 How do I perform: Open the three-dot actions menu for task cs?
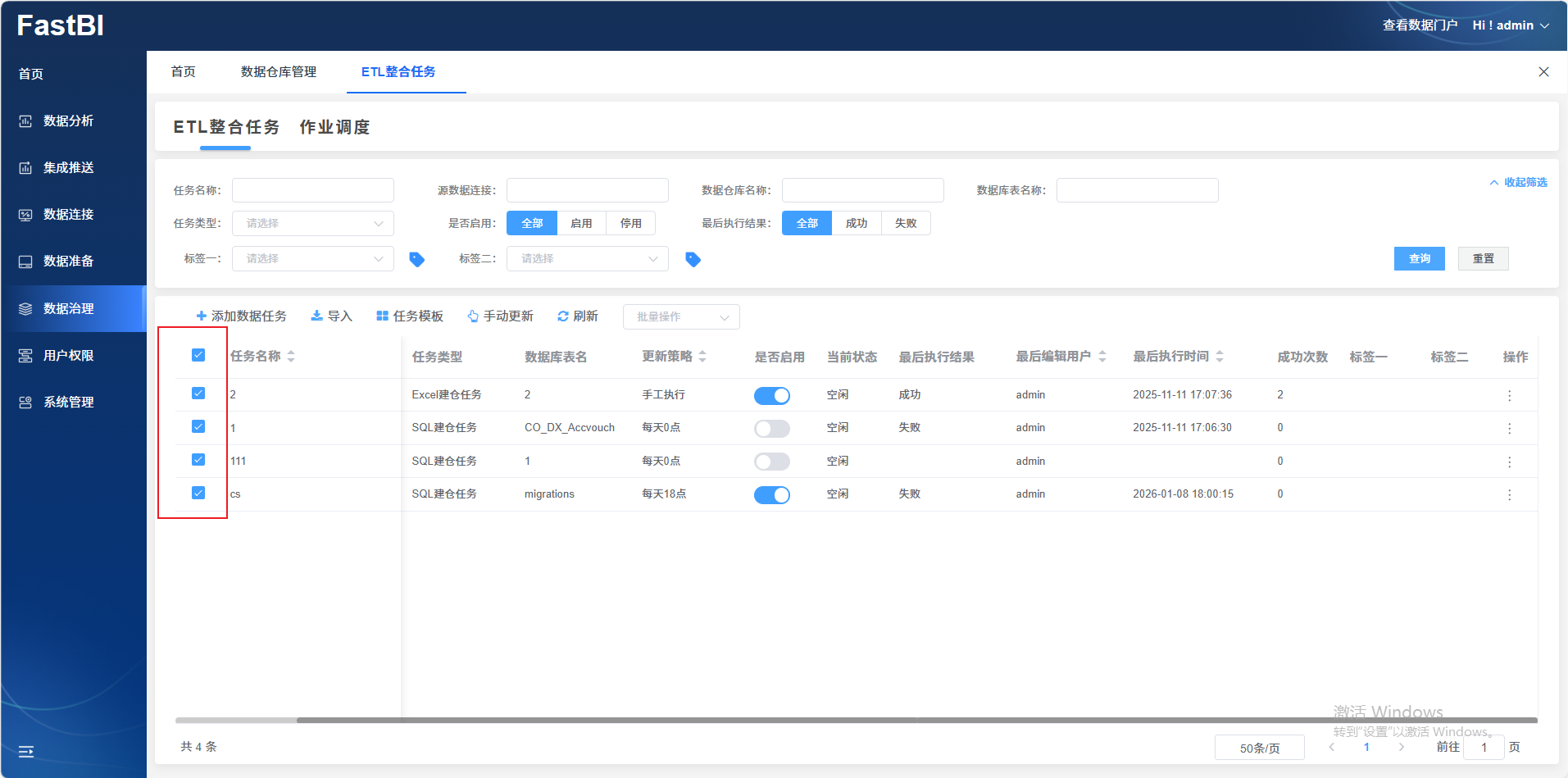pos(1509,494)
